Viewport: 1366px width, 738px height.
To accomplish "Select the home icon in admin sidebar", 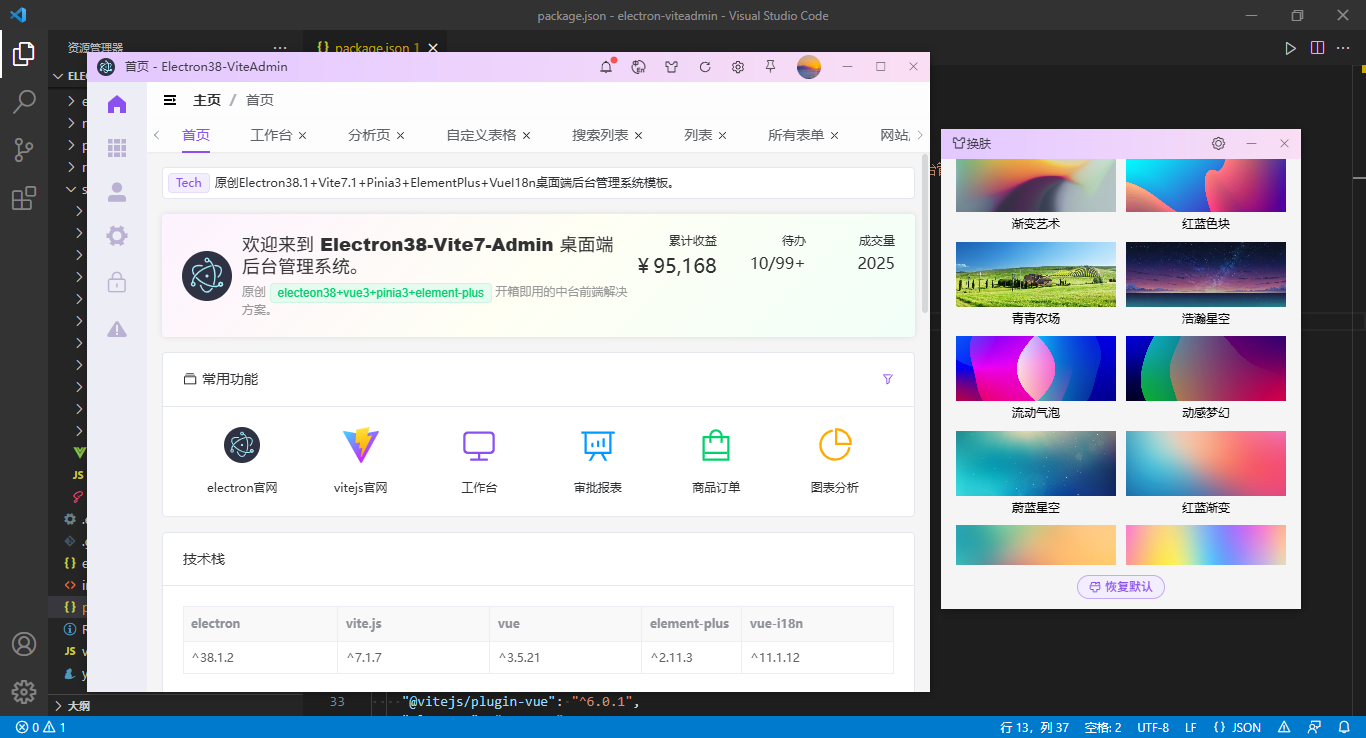I will tap(117, 104).
